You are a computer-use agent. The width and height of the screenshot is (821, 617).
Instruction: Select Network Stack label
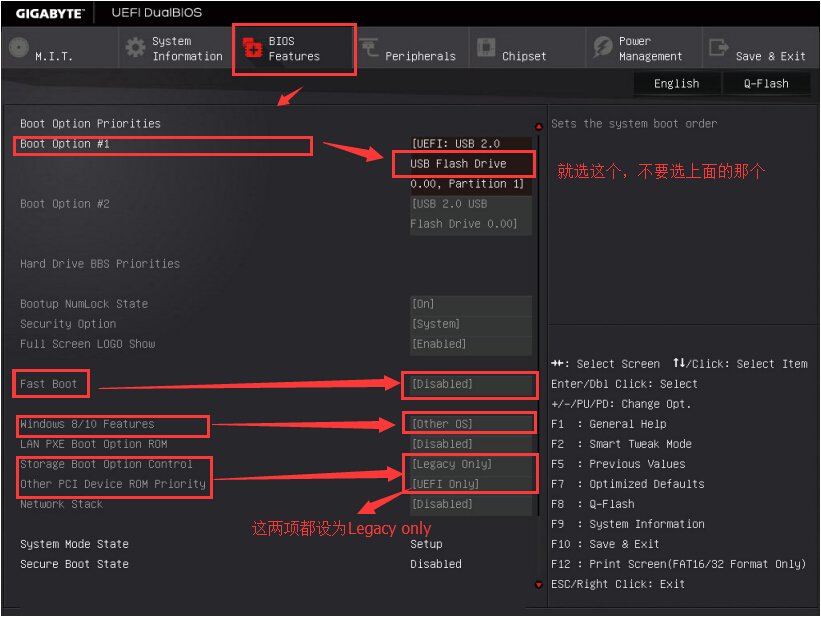click(61, 504)
